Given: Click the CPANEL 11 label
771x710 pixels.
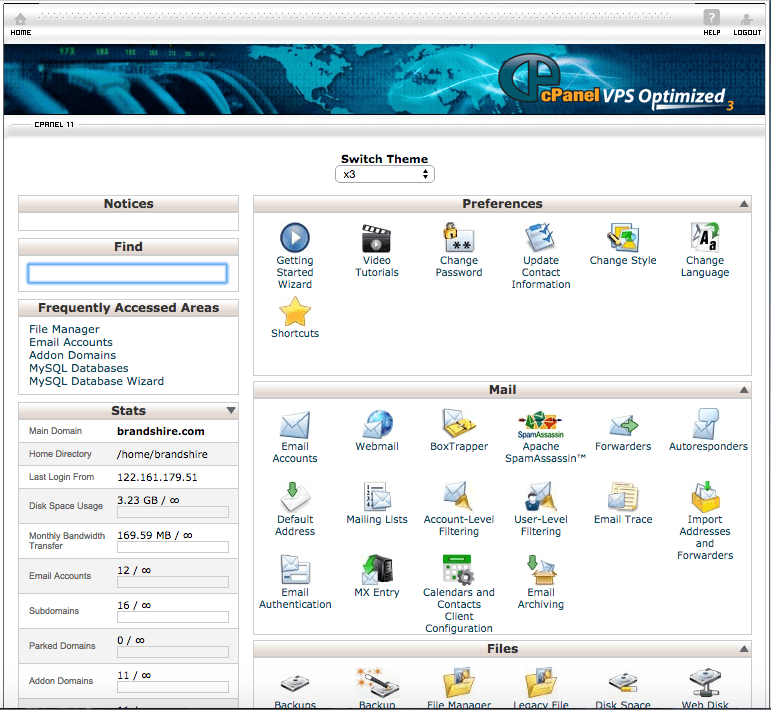Looking at the screenshot, I should (x=54, y=124).
